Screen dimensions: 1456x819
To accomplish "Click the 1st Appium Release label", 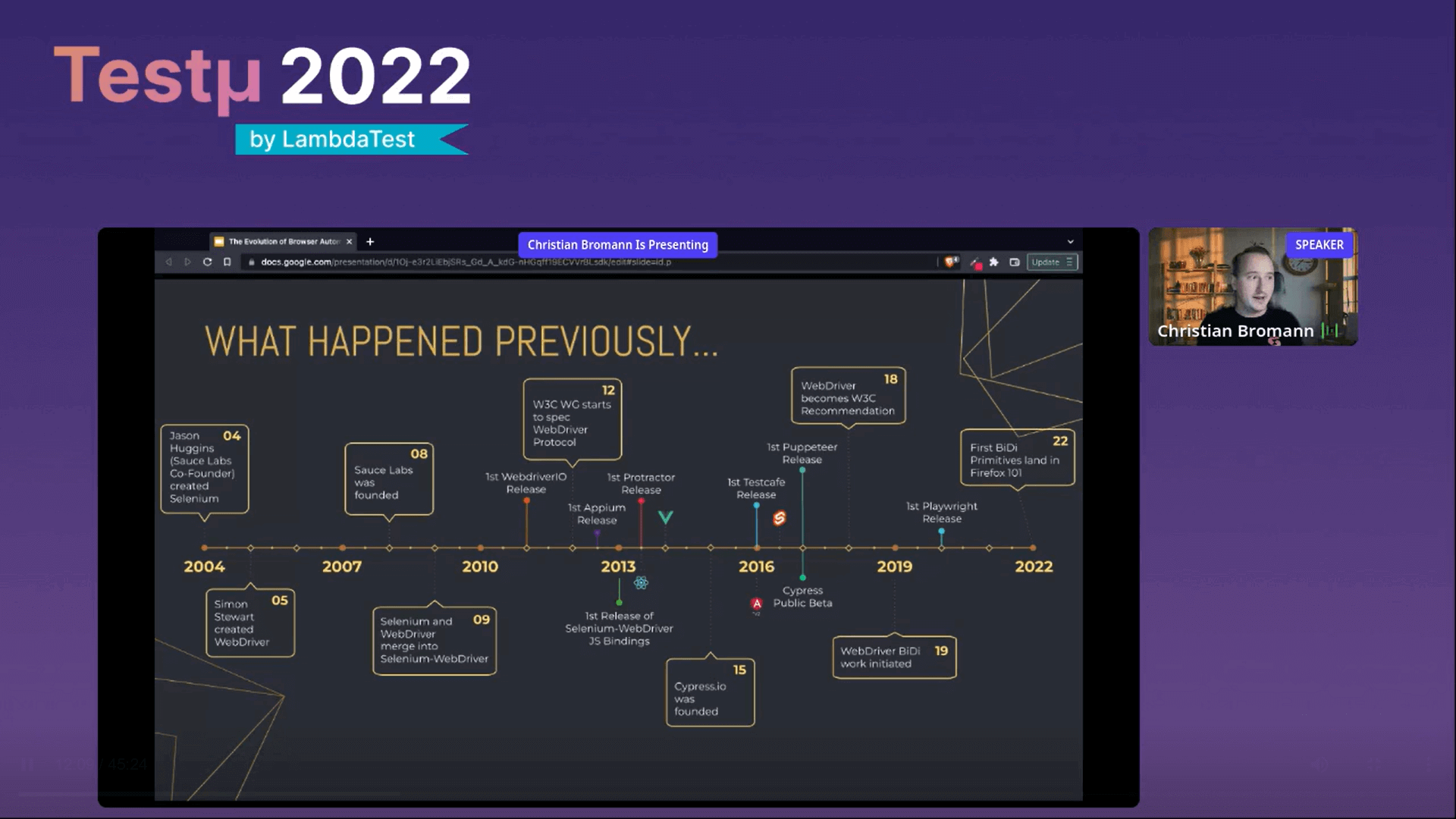I will point(597,514).
